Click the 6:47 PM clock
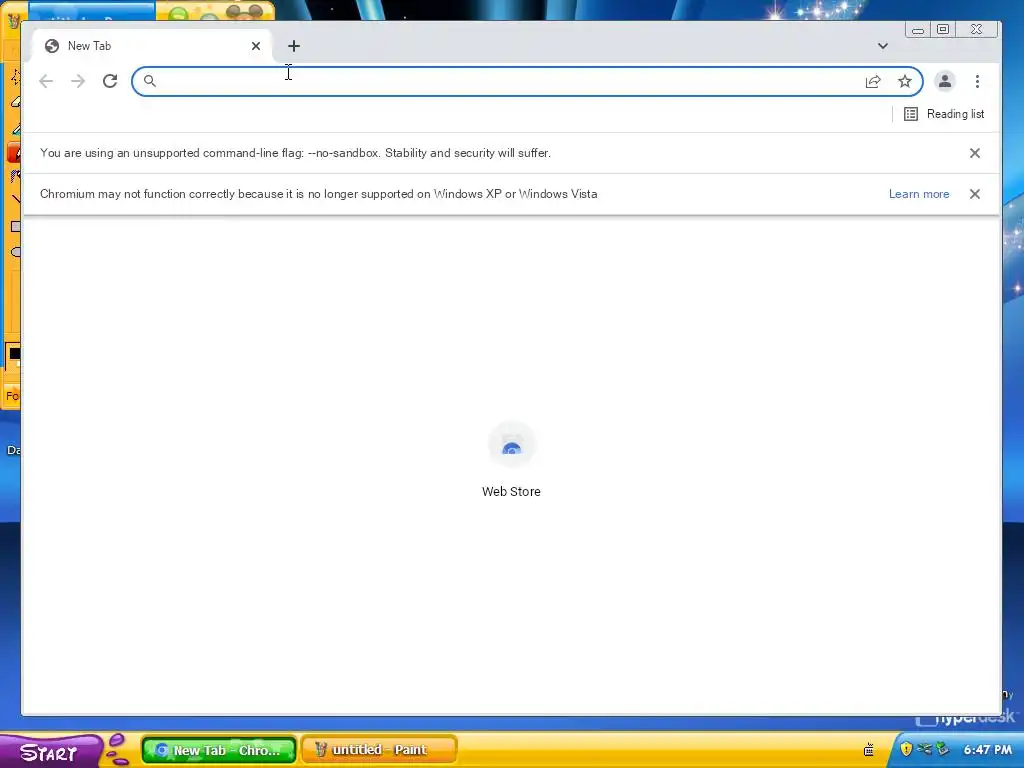1024x768 pixels. coord(987,750)
